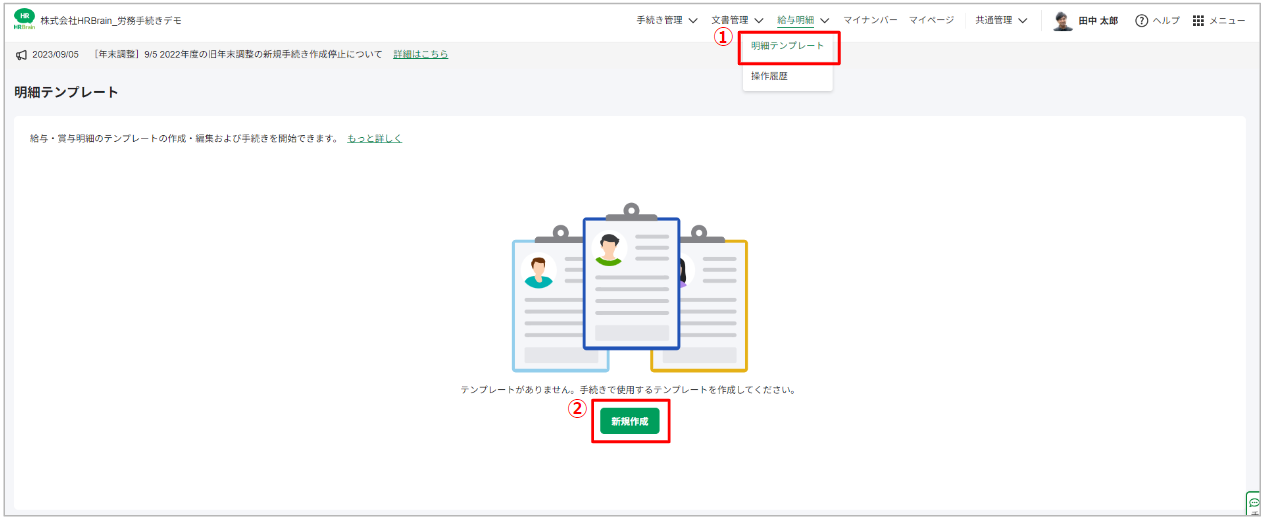The image size is (1263, 522).
Task: Open help via the question mark icon
Action: coord(1141,21)
